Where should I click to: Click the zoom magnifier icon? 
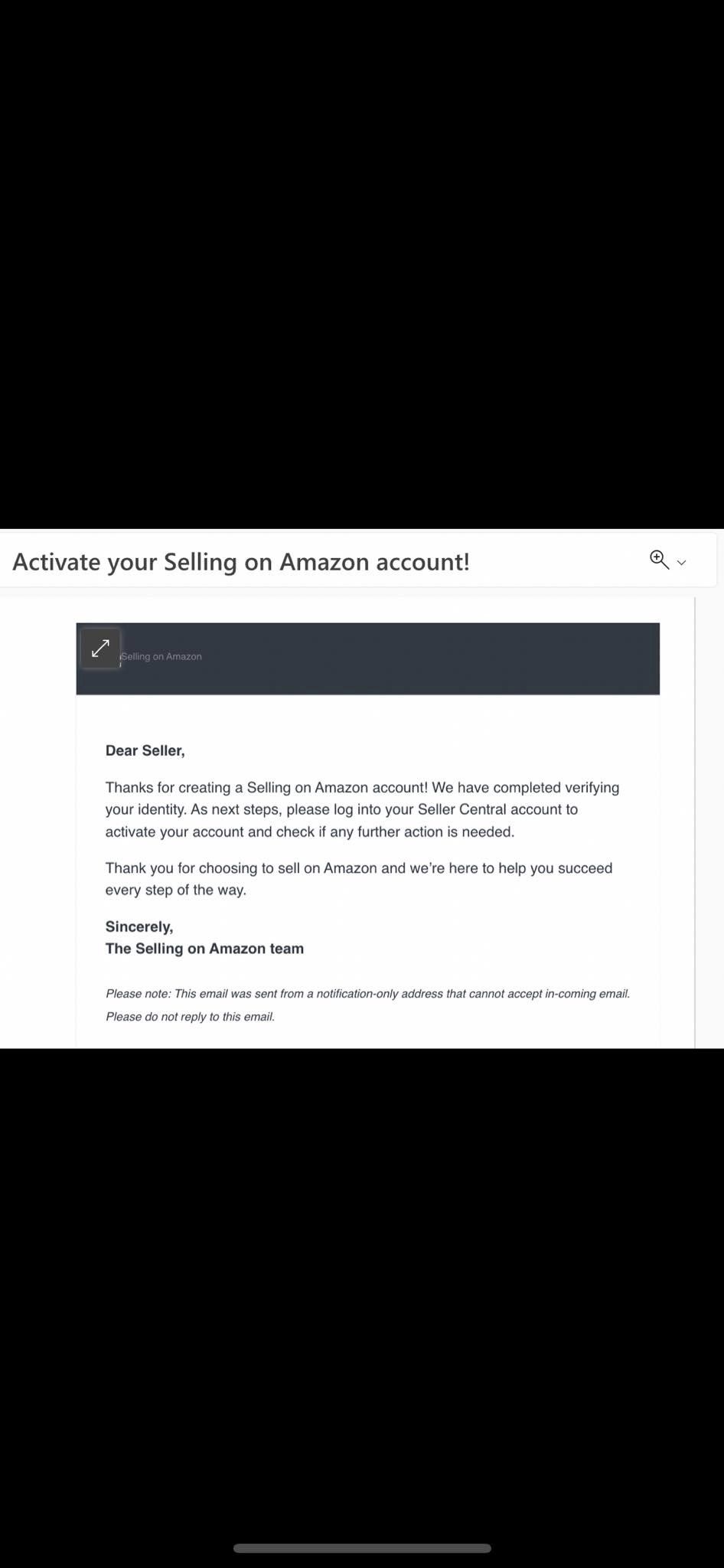click(659, 560)
